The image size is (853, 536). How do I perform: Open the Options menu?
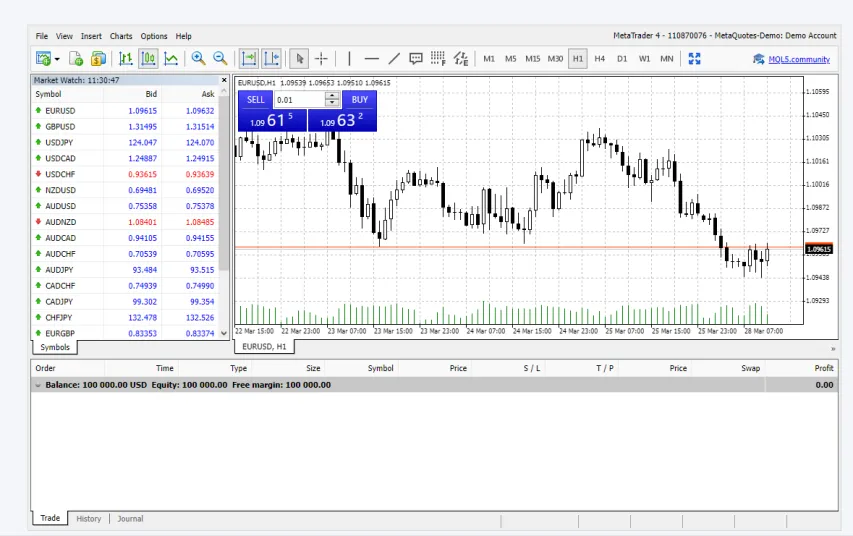pos(154,36)
